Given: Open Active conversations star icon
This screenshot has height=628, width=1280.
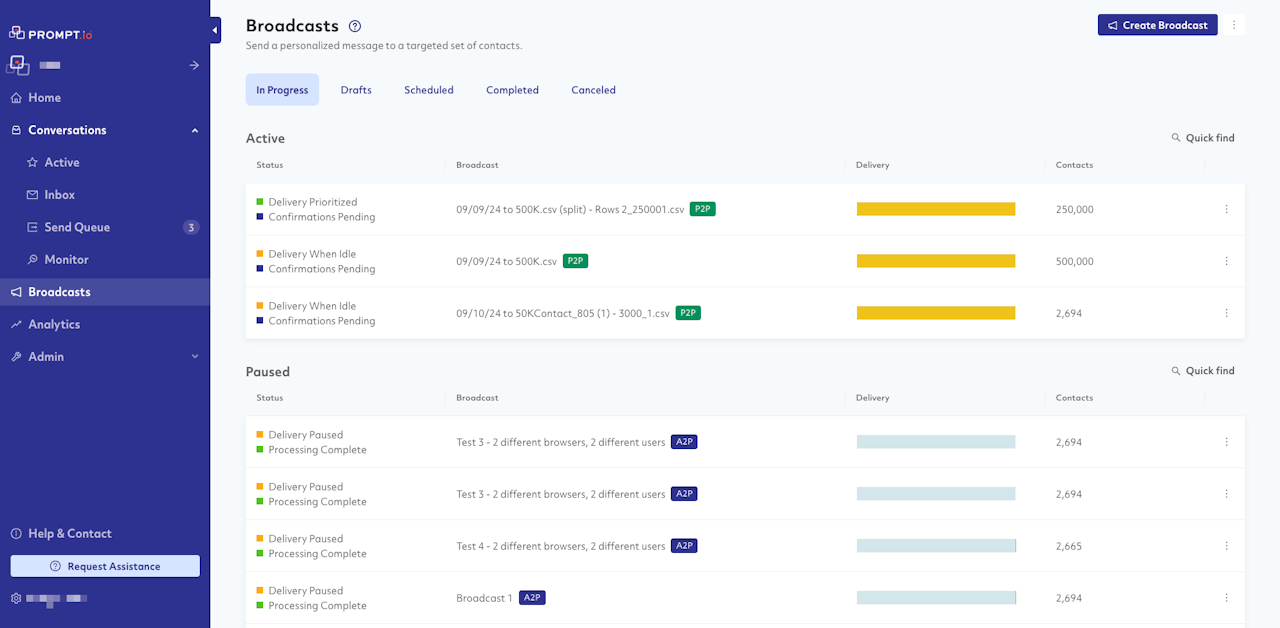Looking at the screenshot, I should pos(33,162).
